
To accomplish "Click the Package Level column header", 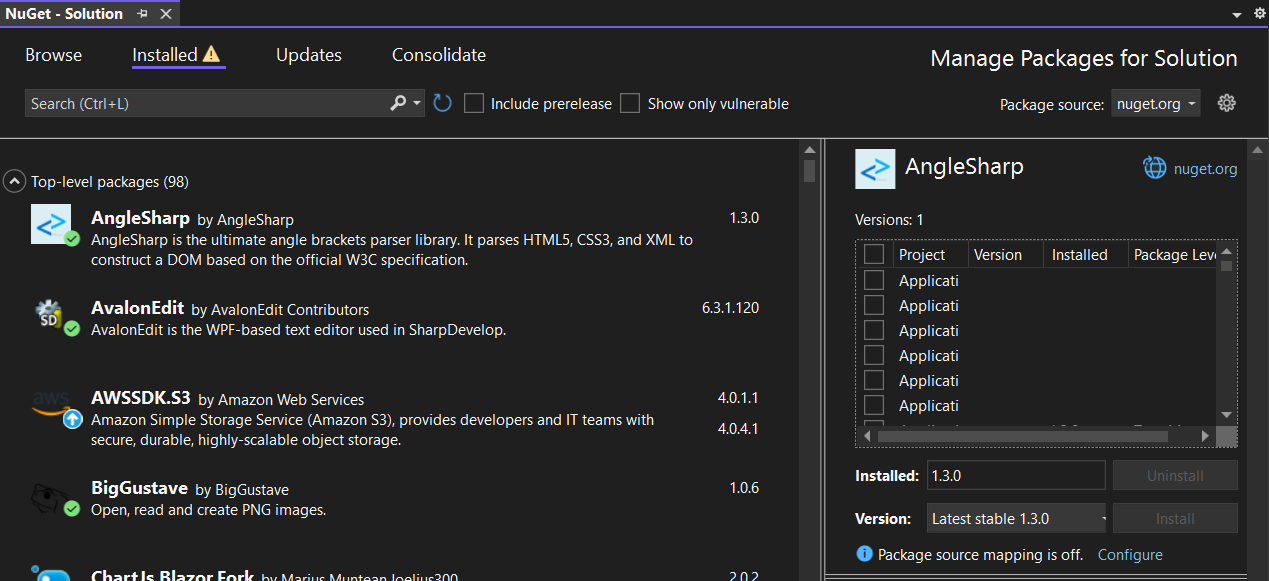I will tap(1173, 254).
